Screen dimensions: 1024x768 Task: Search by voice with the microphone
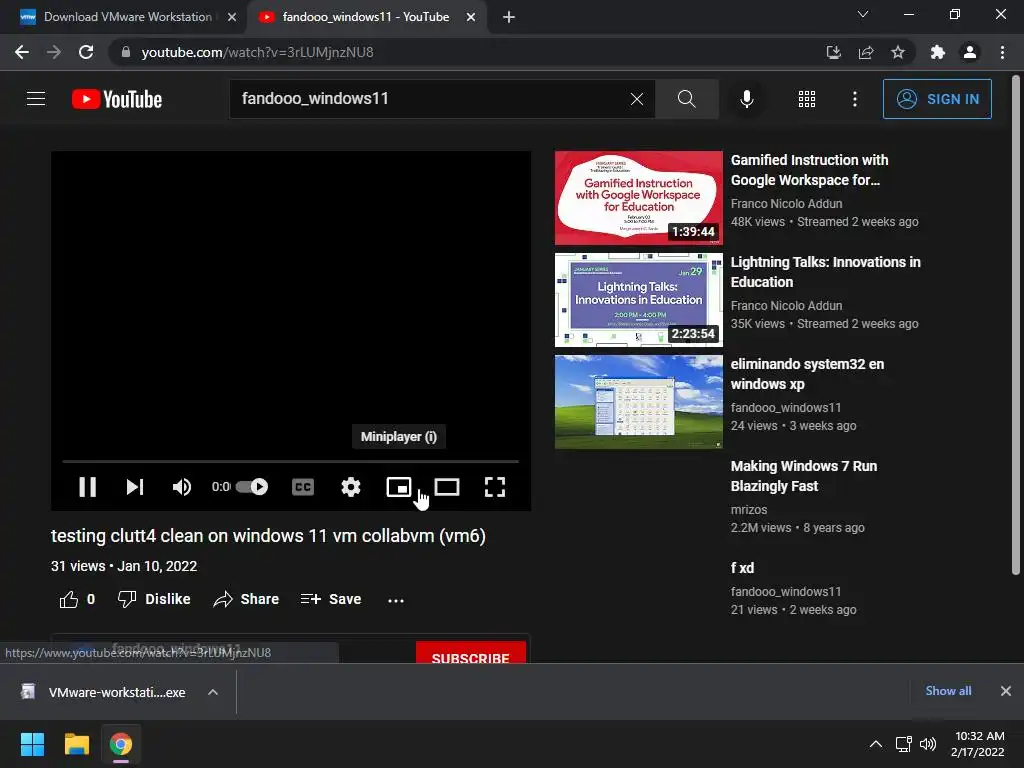click(746, 99)
